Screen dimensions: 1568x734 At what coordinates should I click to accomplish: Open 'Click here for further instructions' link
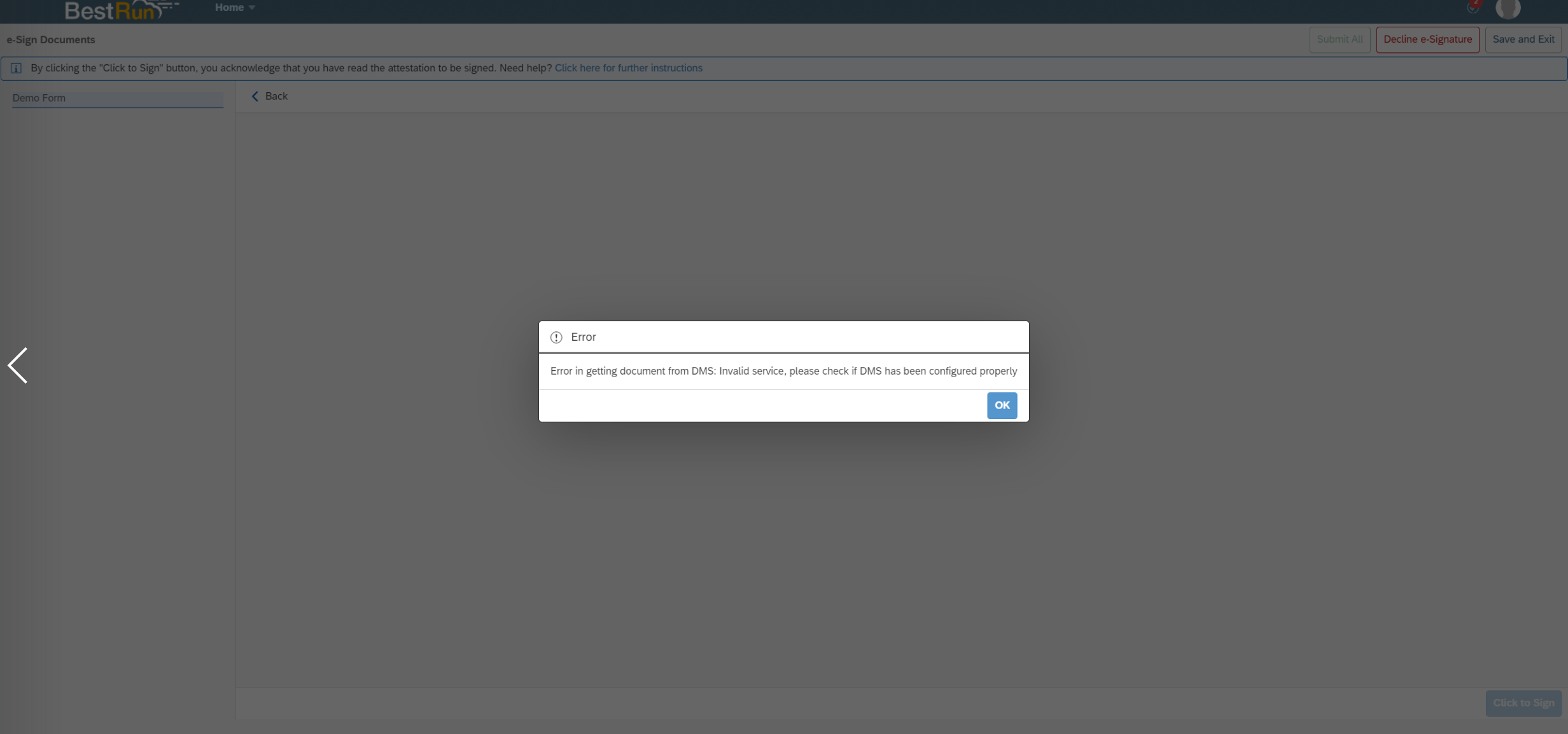click(628, 68)
